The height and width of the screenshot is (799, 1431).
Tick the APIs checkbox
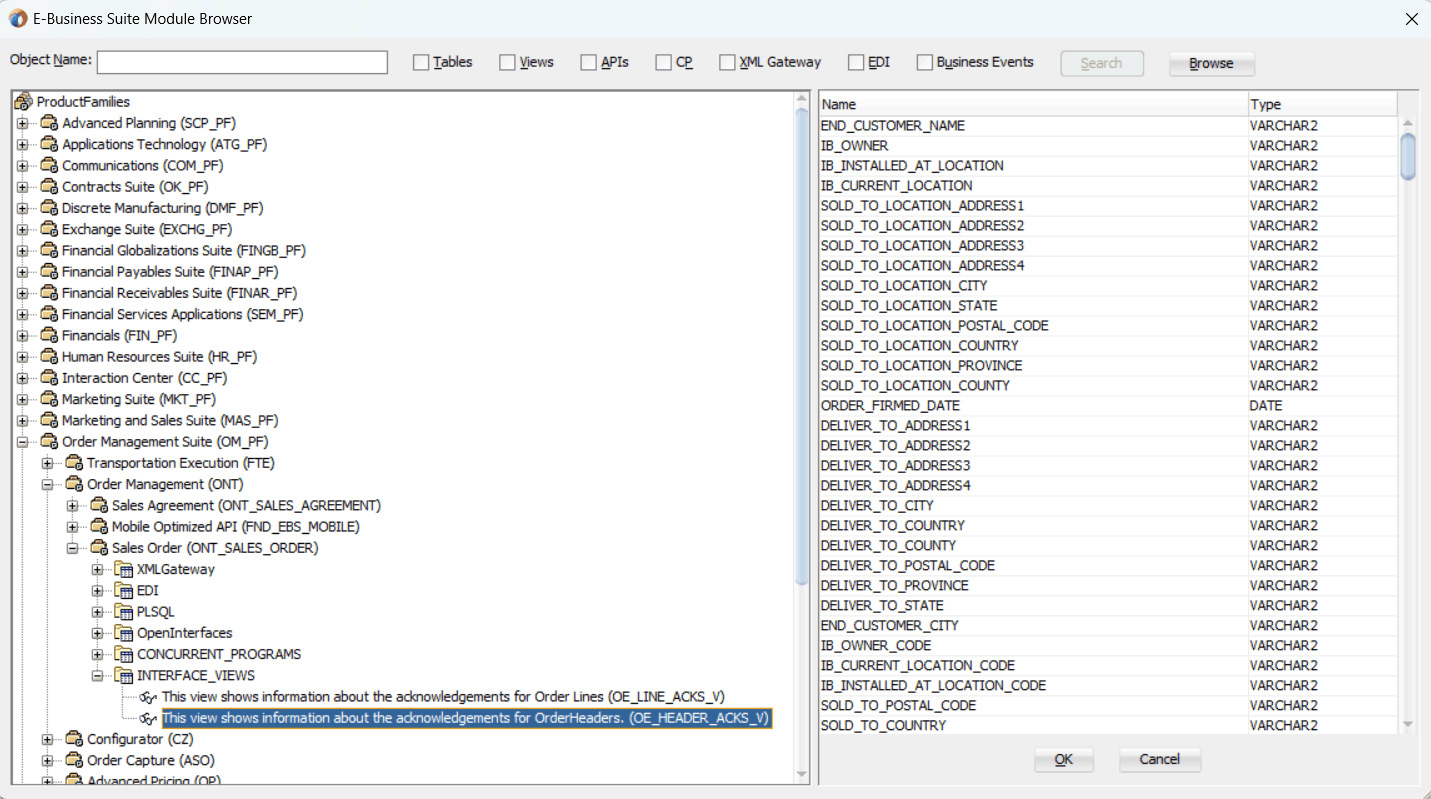pos(588,62)
